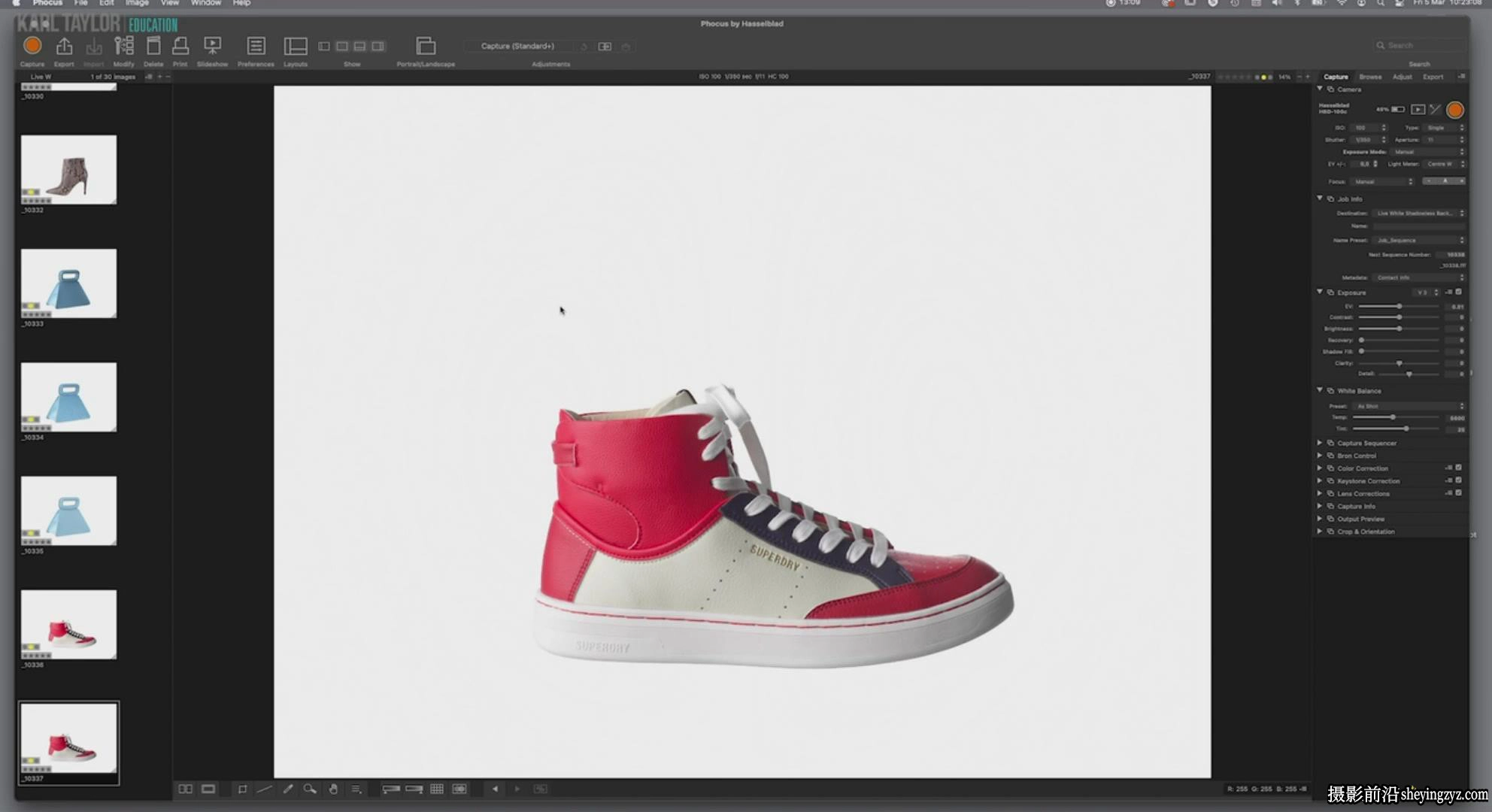Open the Apple menu
1492x812 pixels.
pos(16,4)
